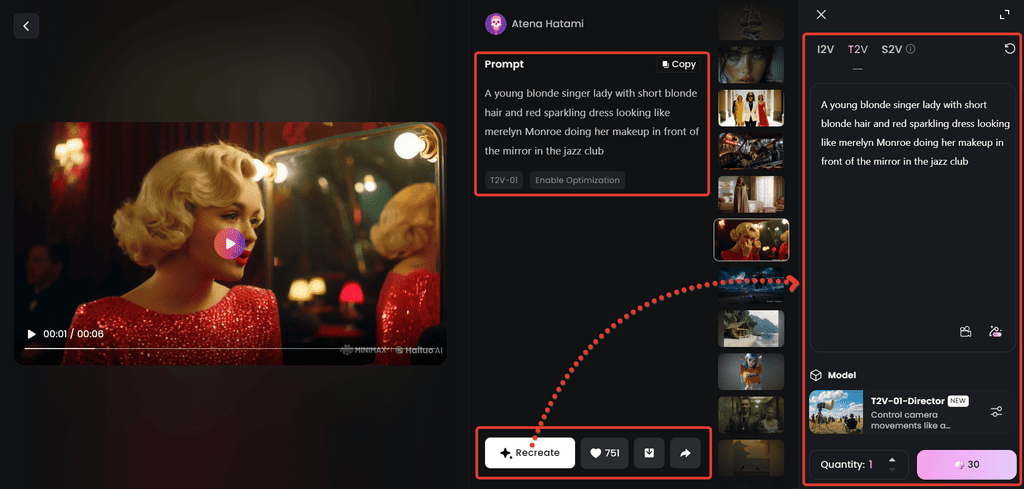Click the small play icon in video controls
Viewport: 1024px width, 489px height.
click(31, 334)
